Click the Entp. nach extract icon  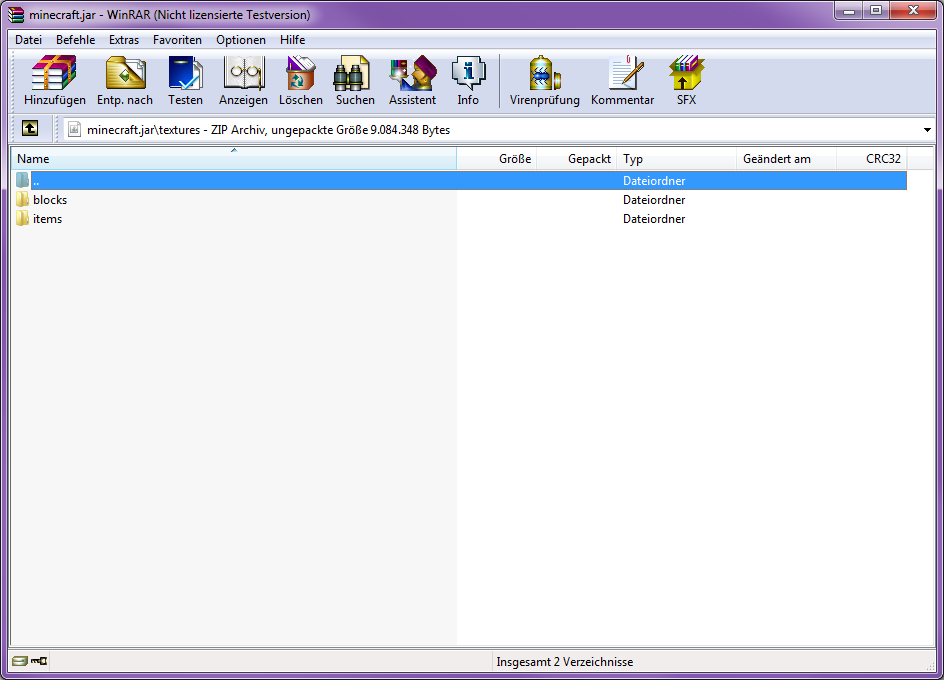(x=125, y=72)
